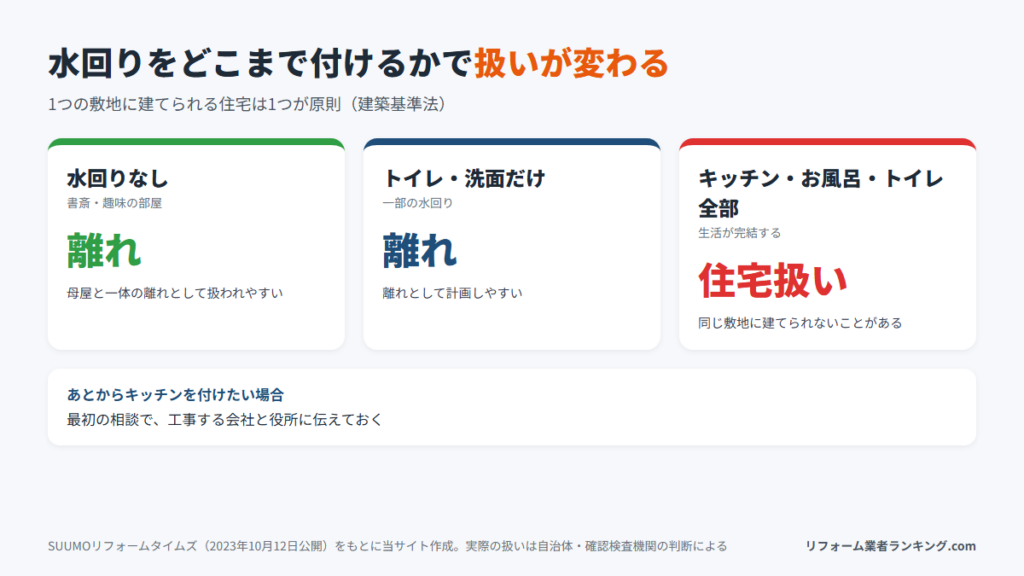The width and height of the screenshot is (1024, 576).
Task: Click the site name リフォーム業者ランキング.com
Action: pyautogui.click(x=890, y=546)
